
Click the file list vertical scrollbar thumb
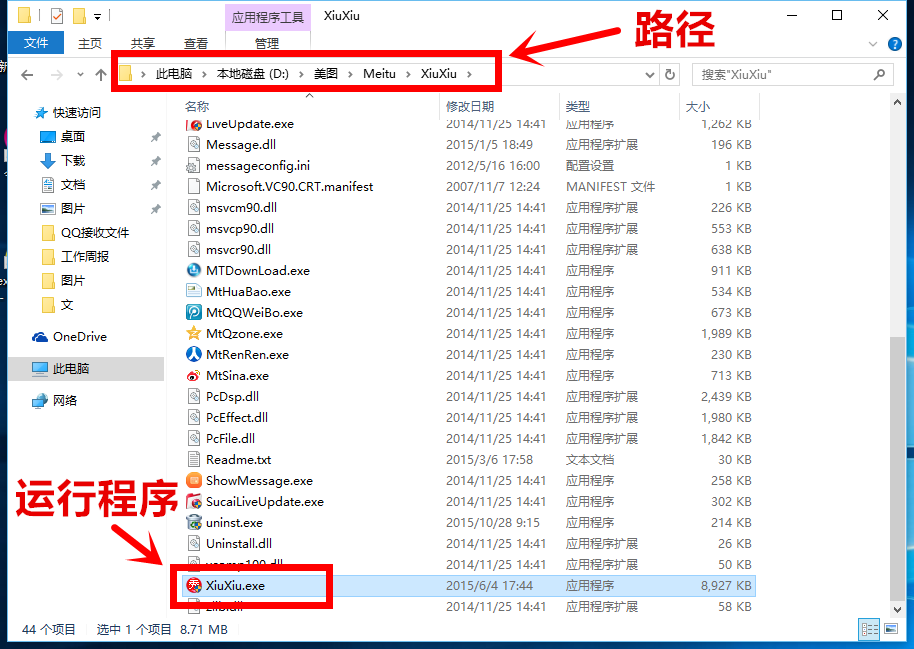click(x=898, y=468)
